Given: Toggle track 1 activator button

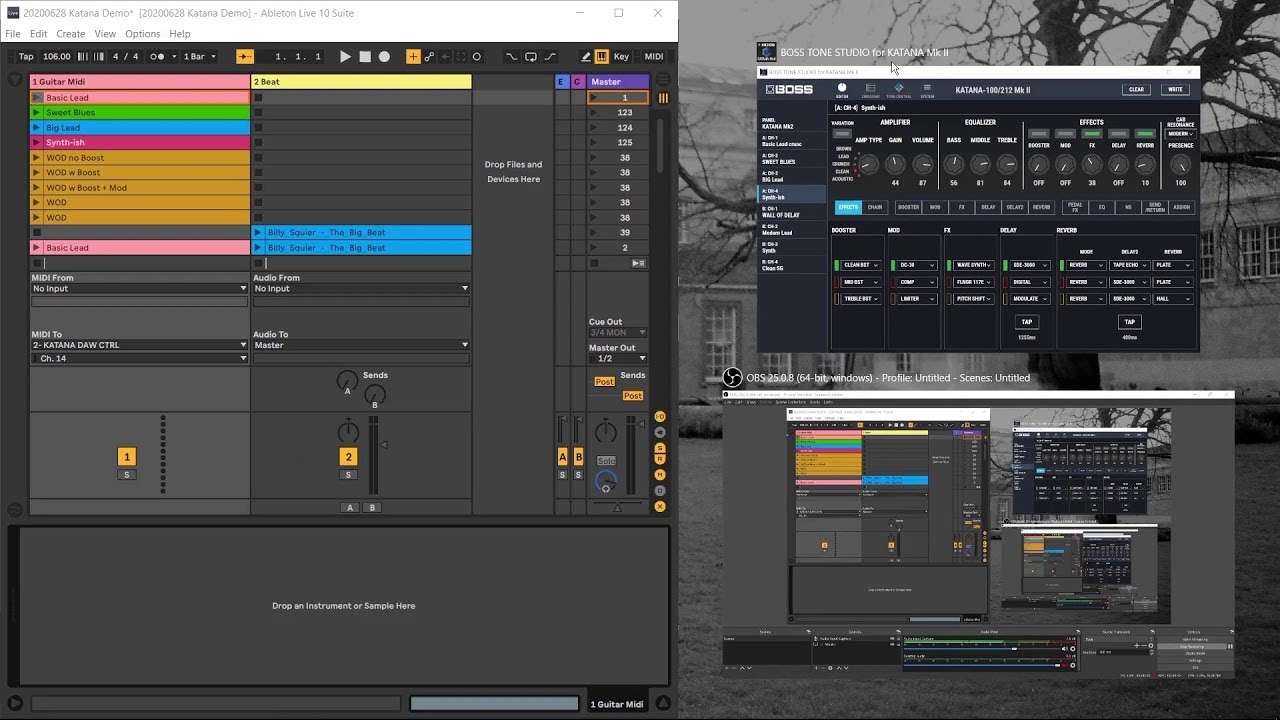Looking at the screenshot, I should [126, 456].
